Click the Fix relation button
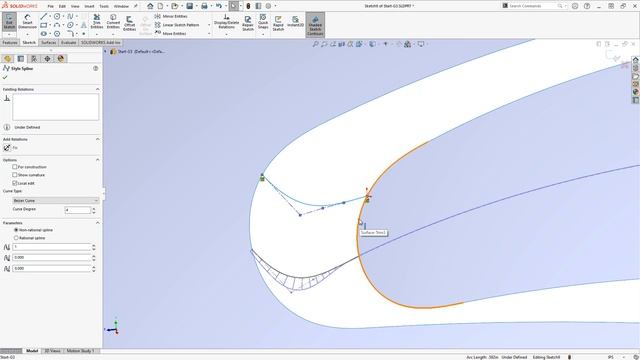This screenshot has height=360, width=640. pyautogui.click(x=7, y=148)
